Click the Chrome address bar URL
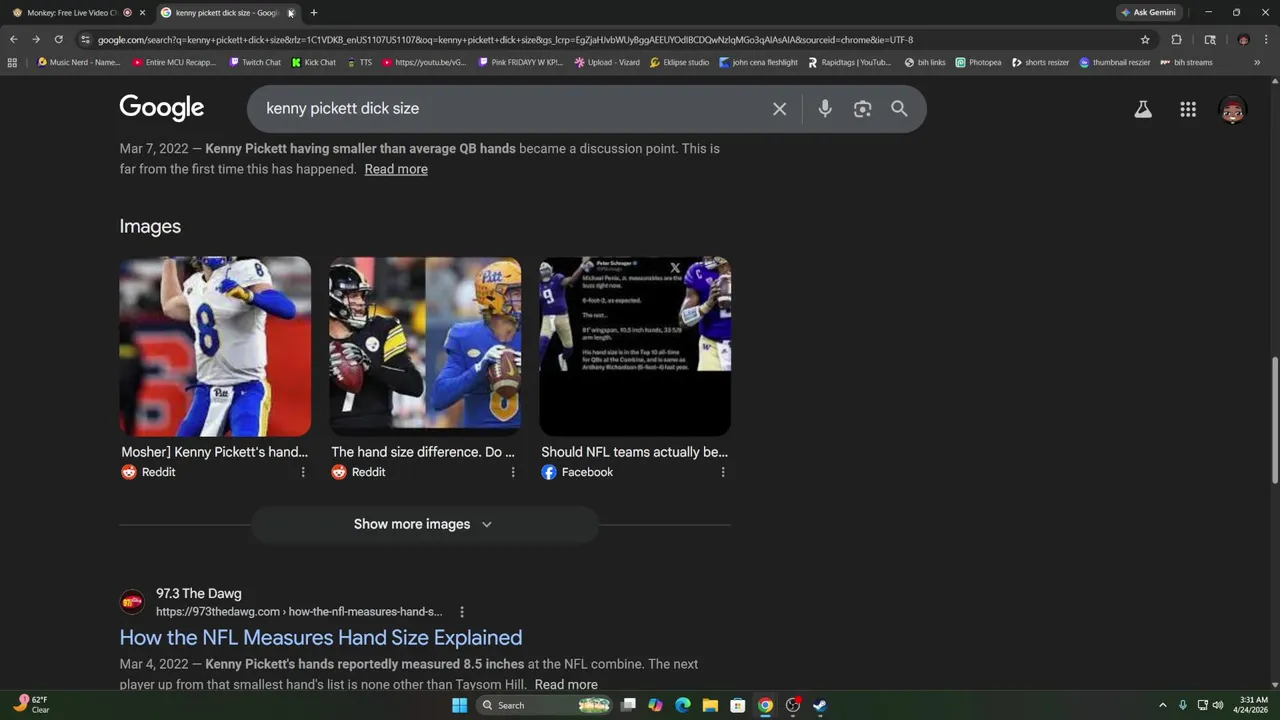Screen dimensions: 1280x720 pyautogui.click(x=505, y=40)
